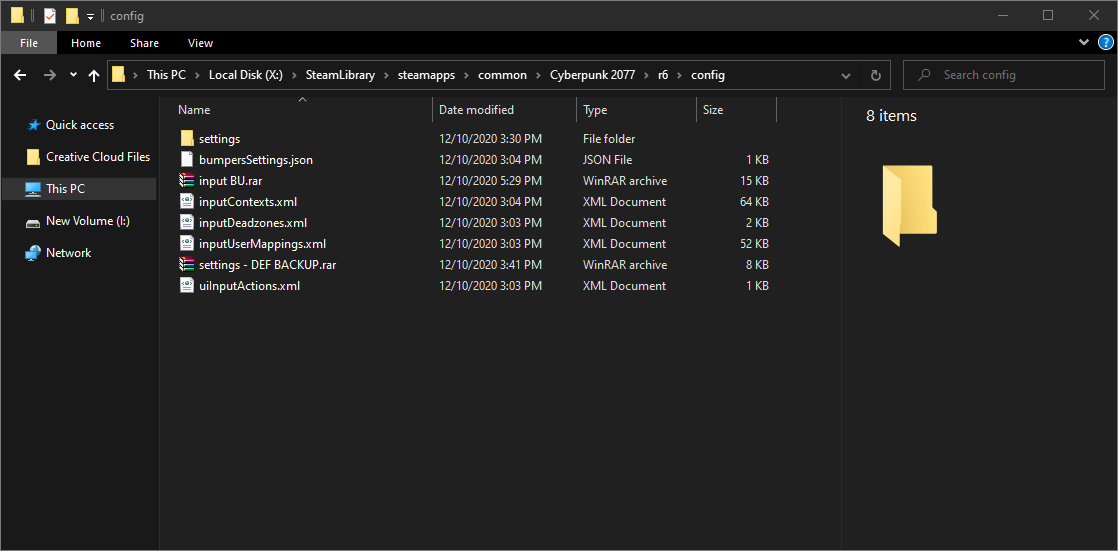Expand the address bar history dropdown
Image resolution: width=1118 pixels, height=551 pixels.
pyautogui.click(x=846, y=75)
